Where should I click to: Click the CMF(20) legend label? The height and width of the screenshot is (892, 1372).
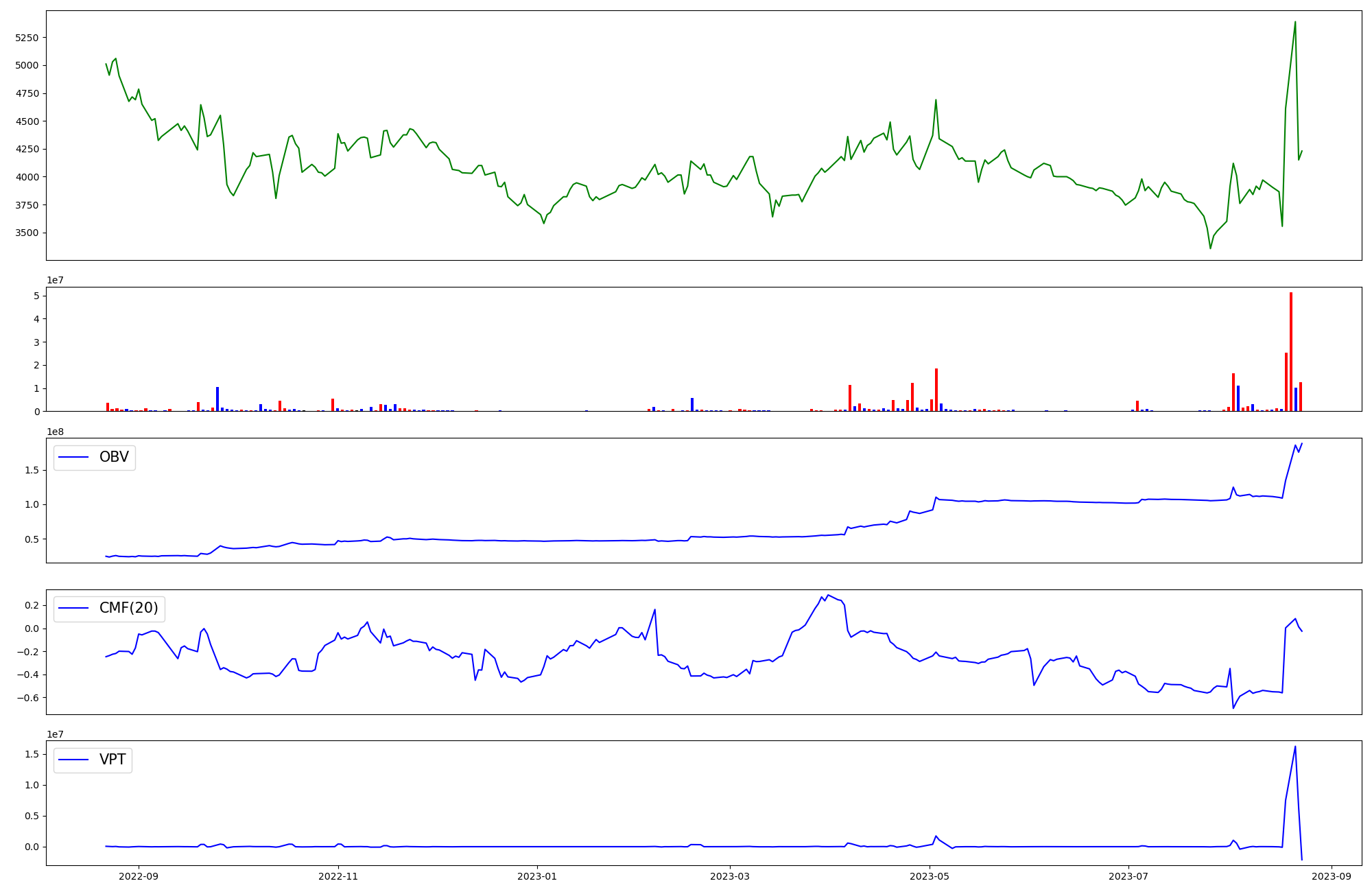128,608
